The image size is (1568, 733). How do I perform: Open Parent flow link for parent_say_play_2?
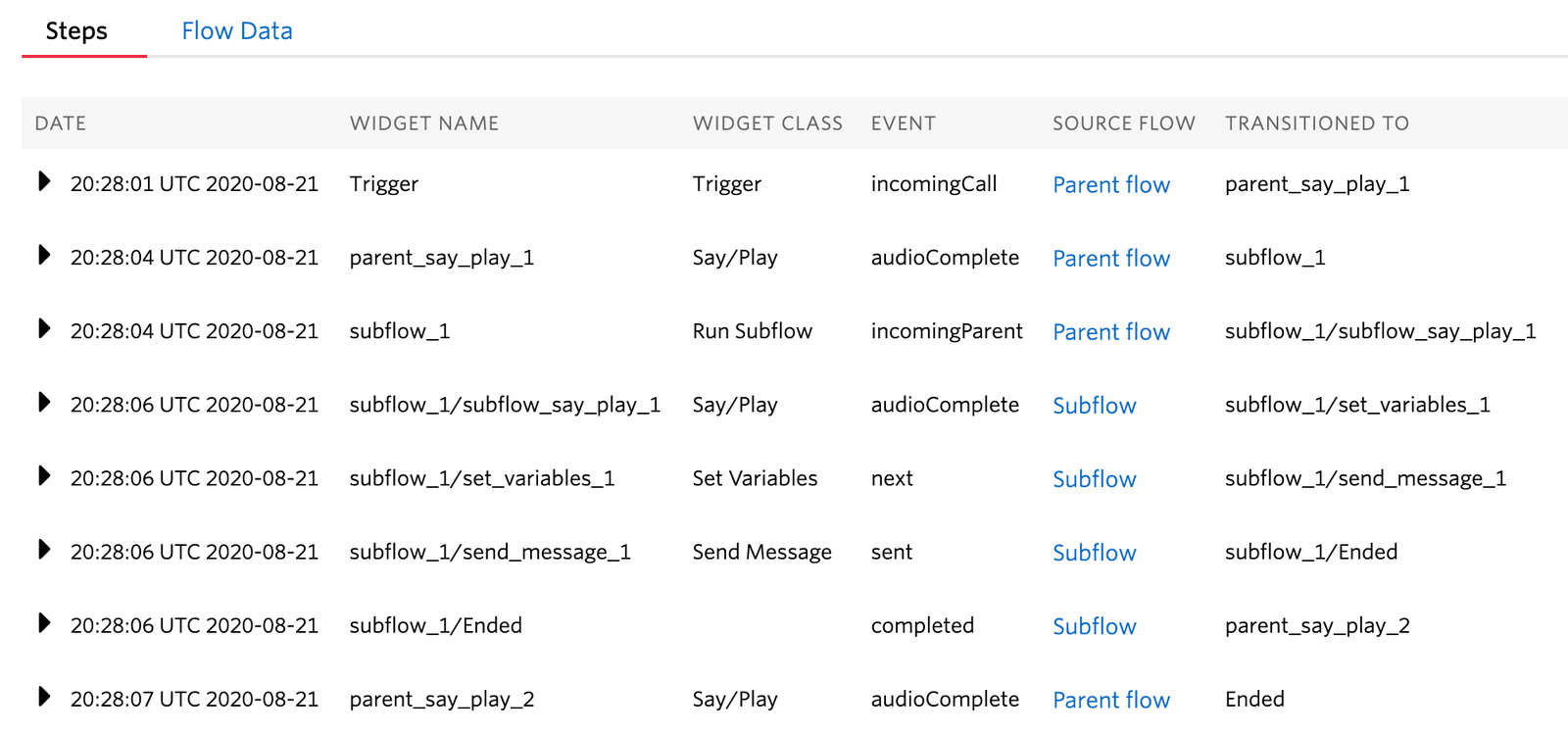[1110, 700]
